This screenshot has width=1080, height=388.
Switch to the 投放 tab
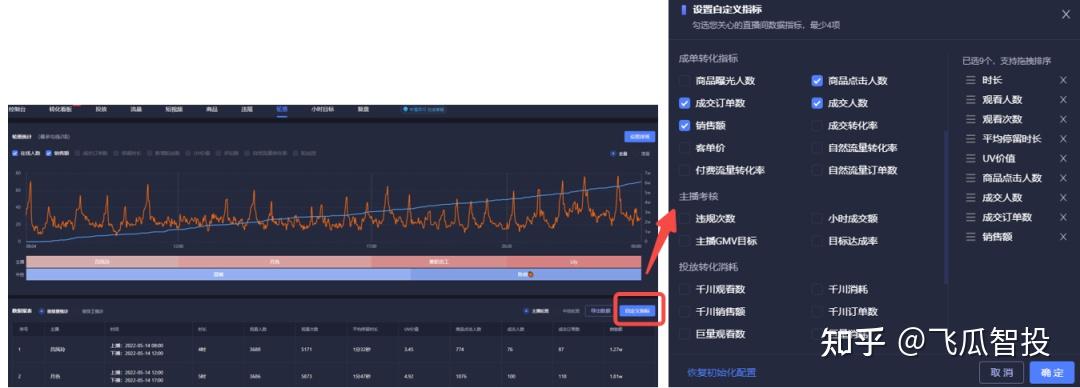(101, 110)
